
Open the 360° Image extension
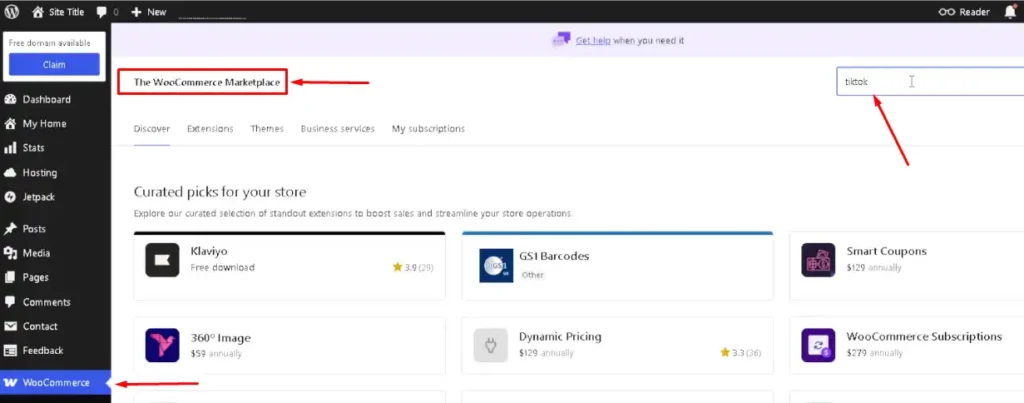tap(289, 346)
